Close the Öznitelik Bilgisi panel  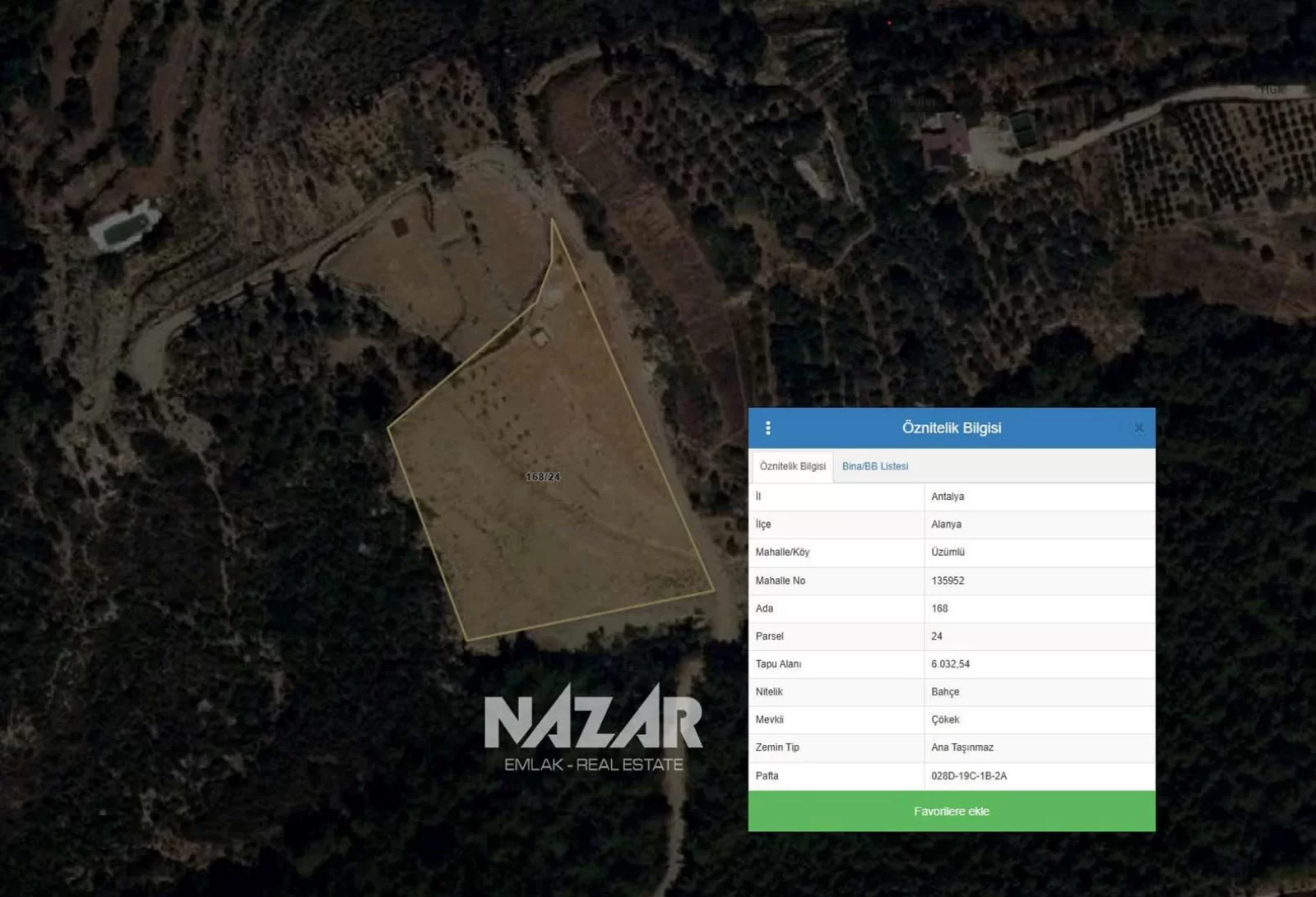pyautogui.click(x=1138, y=428)
